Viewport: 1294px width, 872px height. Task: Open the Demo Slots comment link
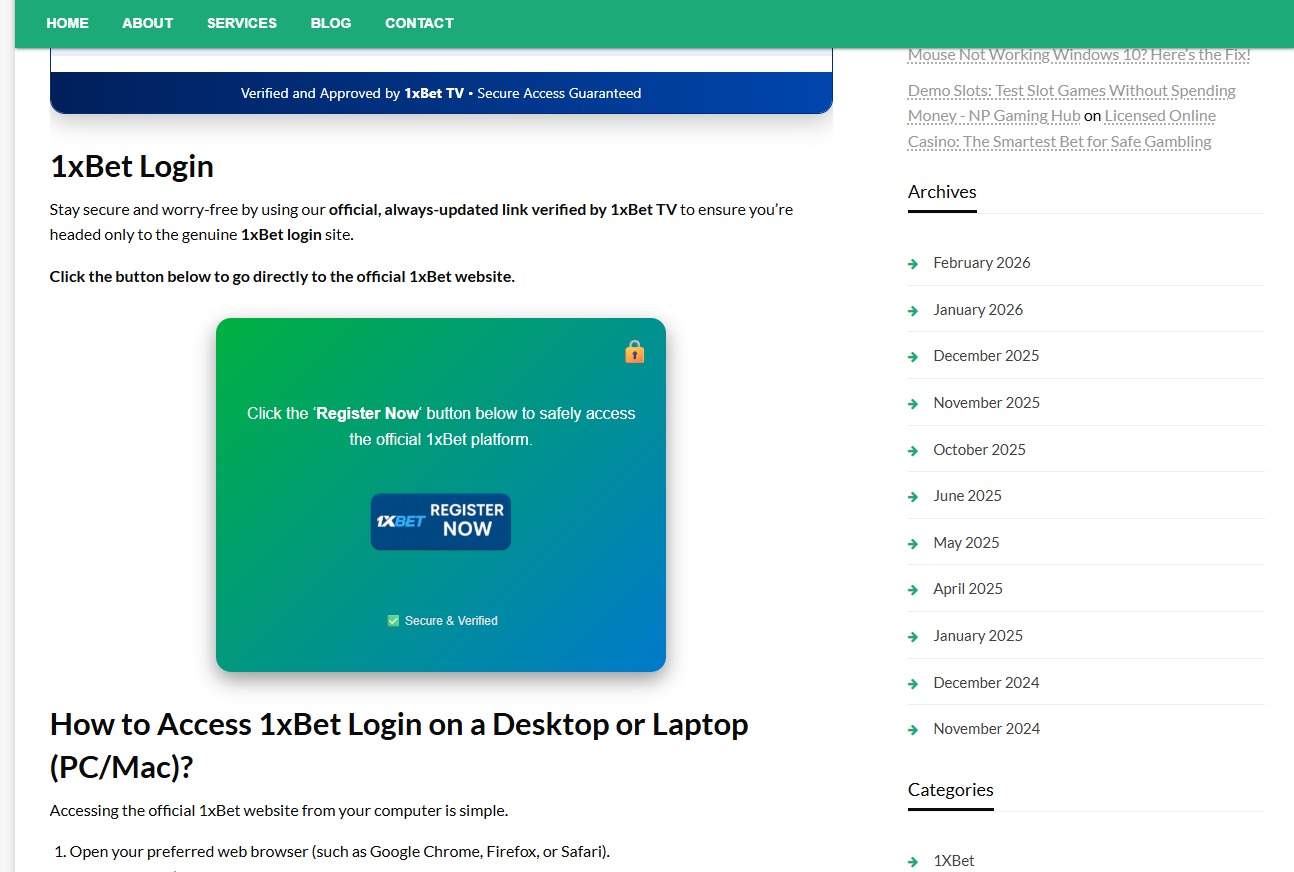point(1071,91)
